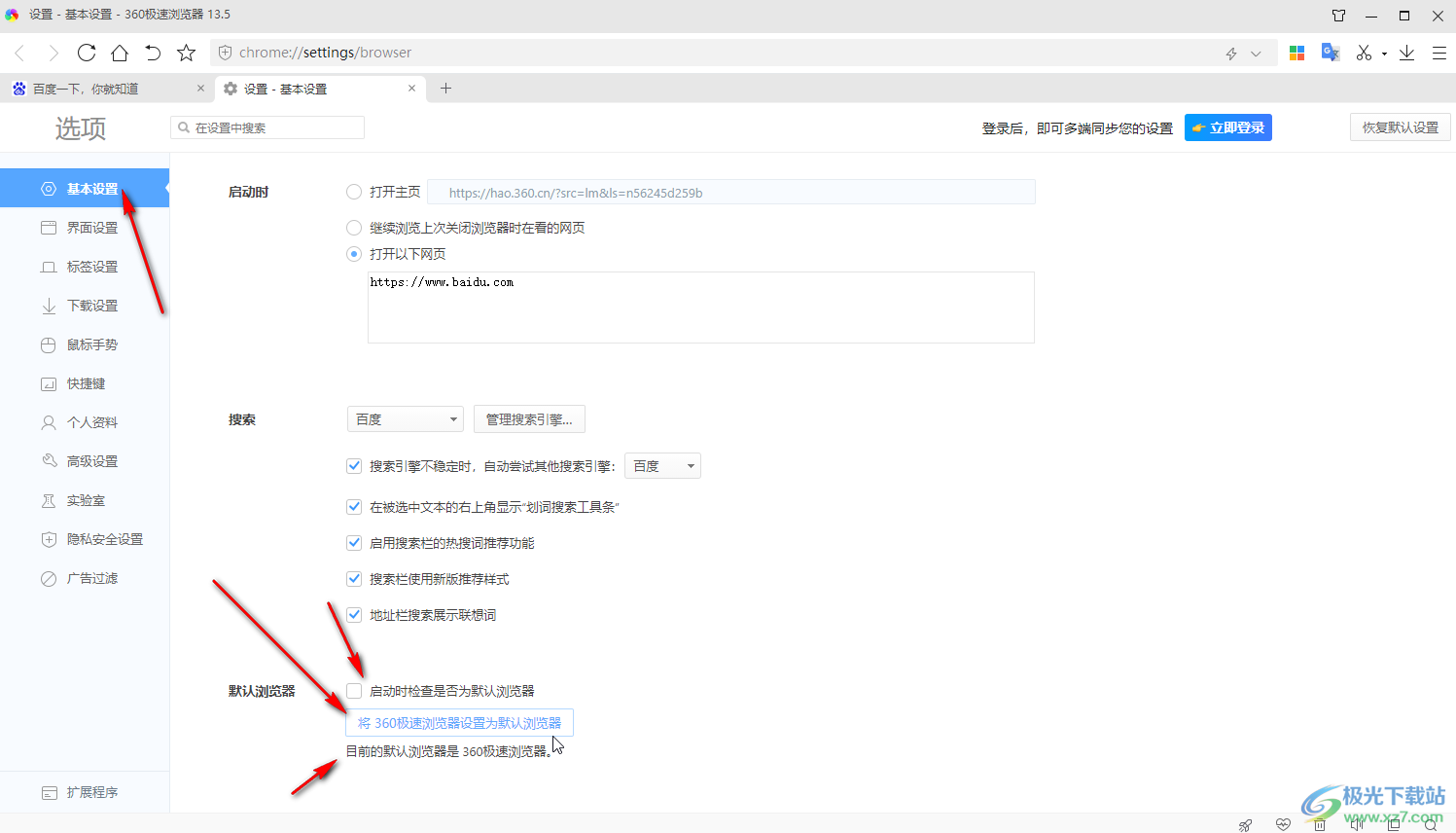Click the 恢复默认设置 button
The image size is (1456, 833).
1401,127
